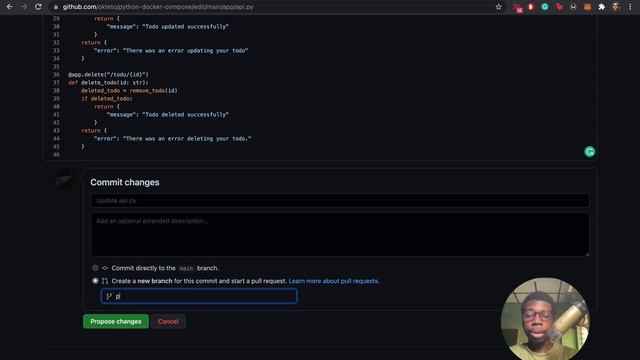Open the Grammarly extension in the toolbar
The height and width of the screenshot is (360, 640).
(x=545, y=7)
